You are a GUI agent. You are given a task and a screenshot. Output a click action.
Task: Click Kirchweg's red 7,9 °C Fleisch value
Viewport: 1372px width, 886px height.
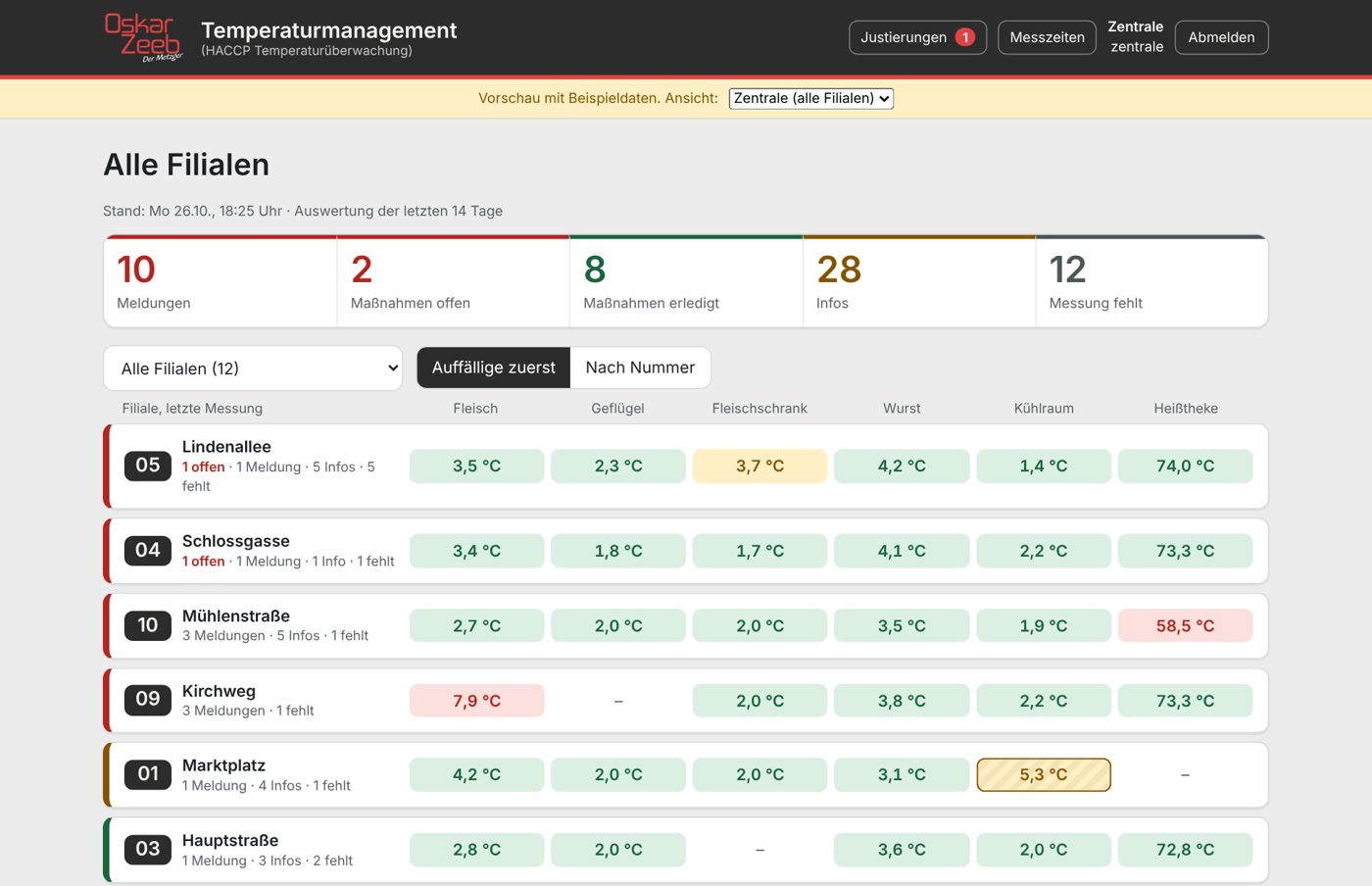[477, 701]
